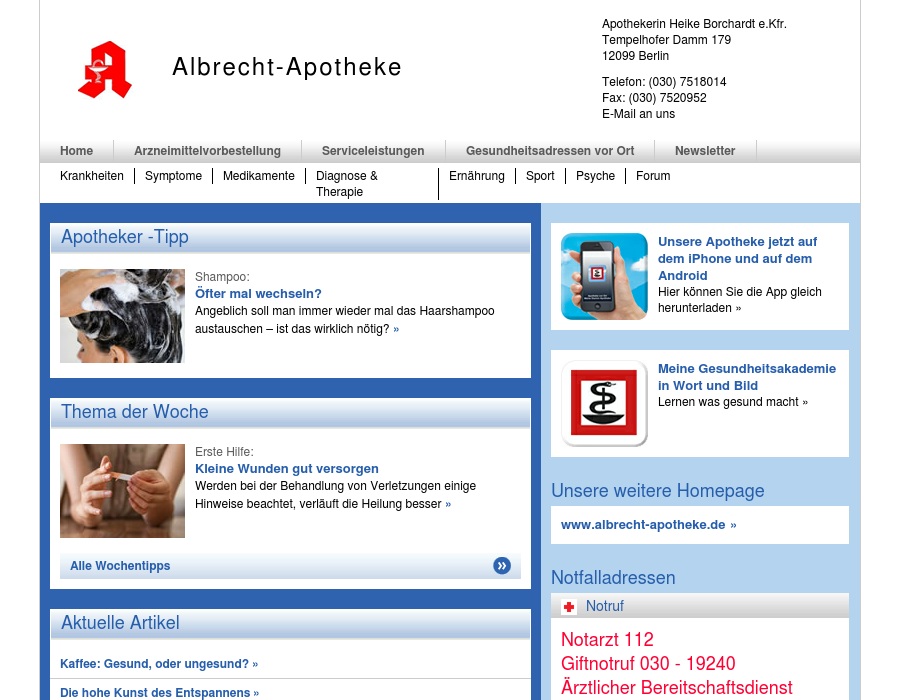Open Gesundheitsadressen vor Ort menu item
Image resolution: width=900 pixels, height=700 pixels.
[x=550, y=151]
